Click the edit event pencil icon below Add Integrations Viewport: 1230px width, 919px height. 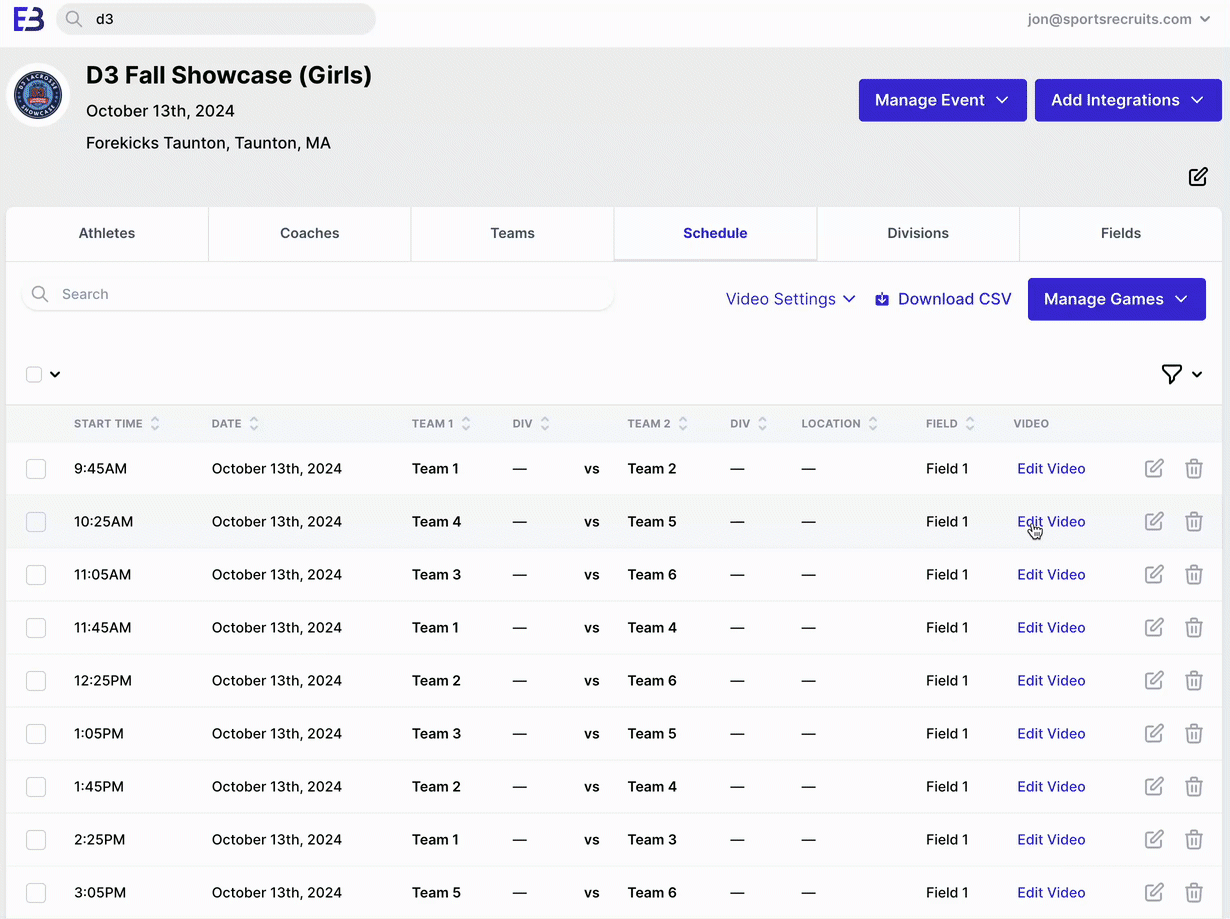1197,177
